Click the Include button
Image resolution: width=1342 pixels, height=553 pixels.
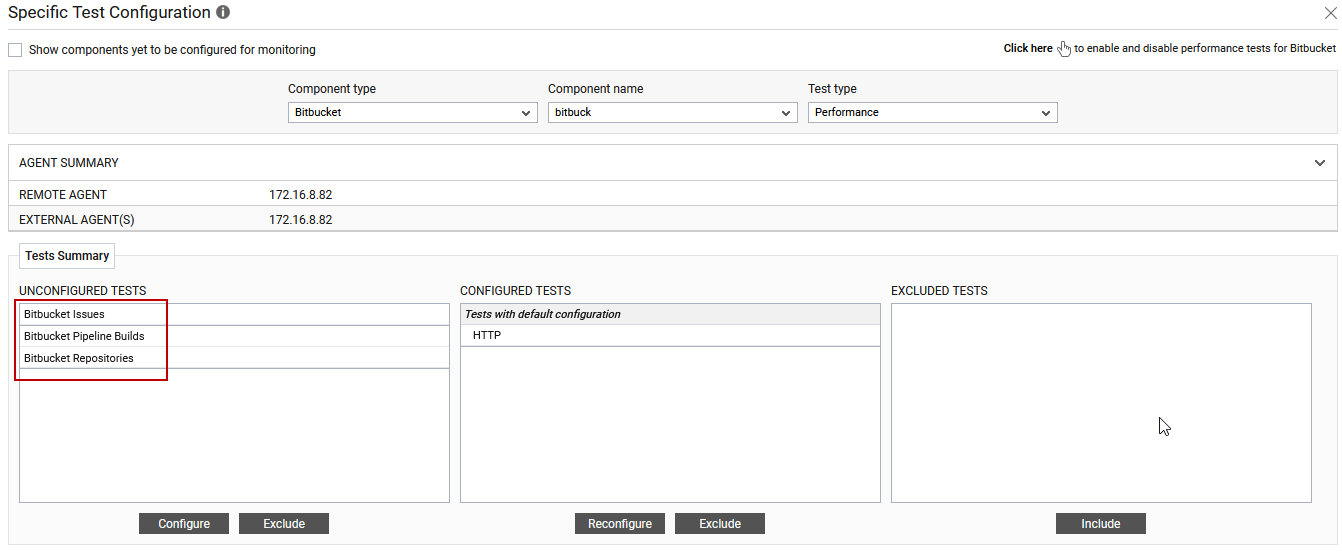tap(1101, 523)
